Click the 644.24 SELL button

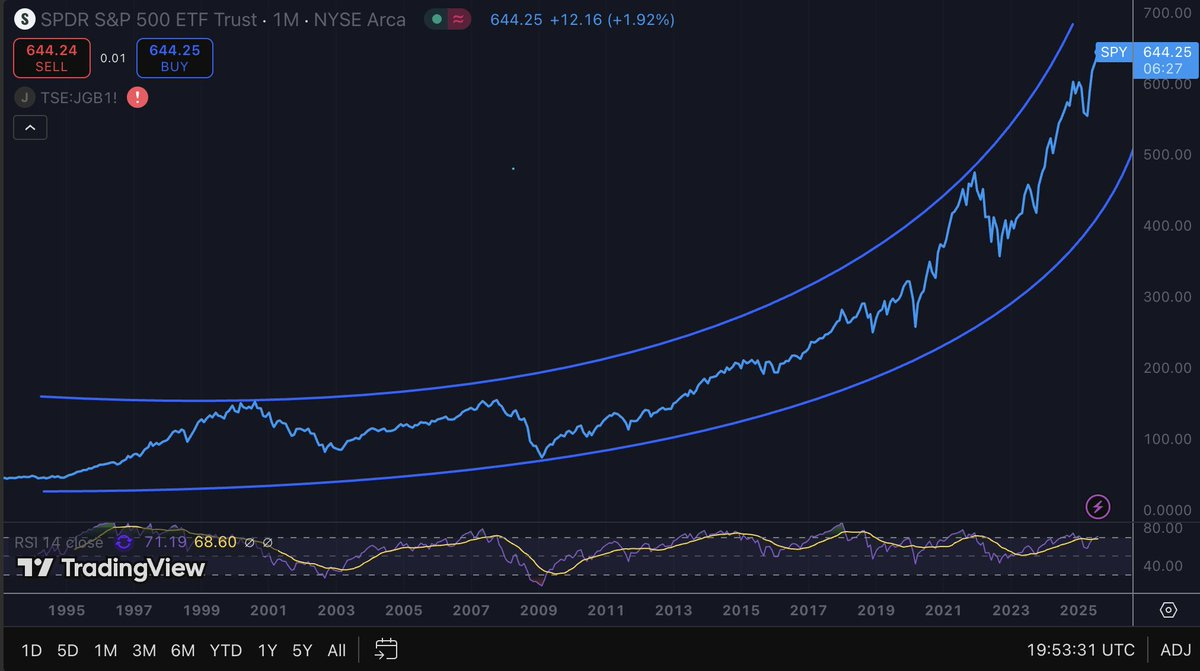(52, 56)
